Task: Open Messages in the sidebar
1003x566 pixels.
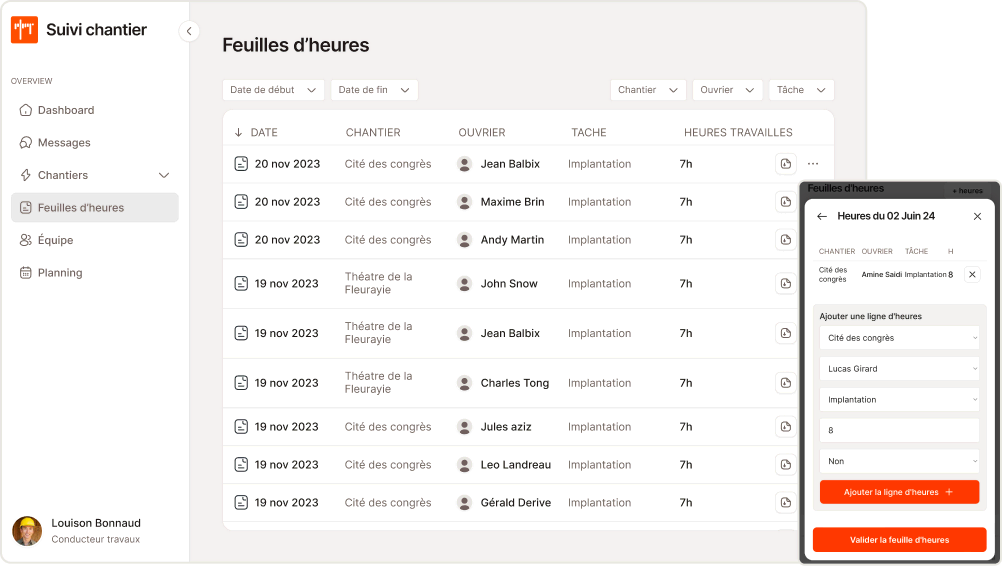Action: 95,143
